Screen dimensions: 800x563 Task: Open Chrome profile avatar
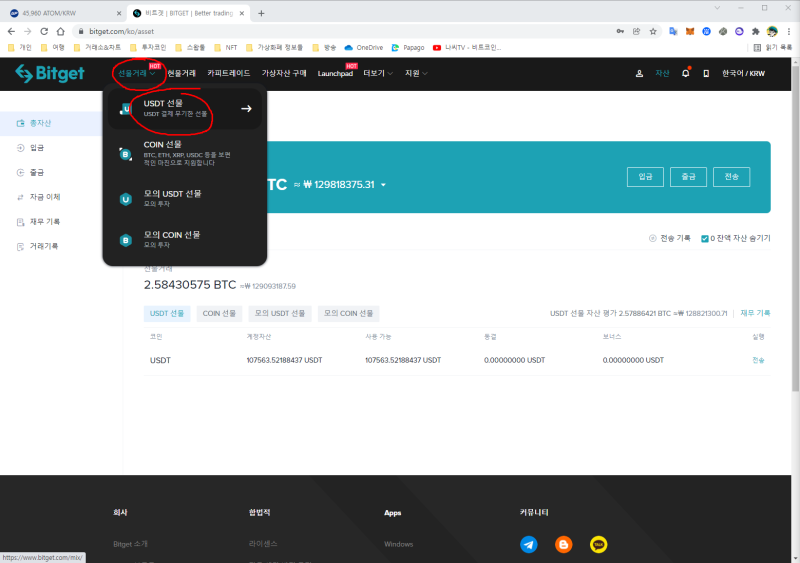pos(772,32)
